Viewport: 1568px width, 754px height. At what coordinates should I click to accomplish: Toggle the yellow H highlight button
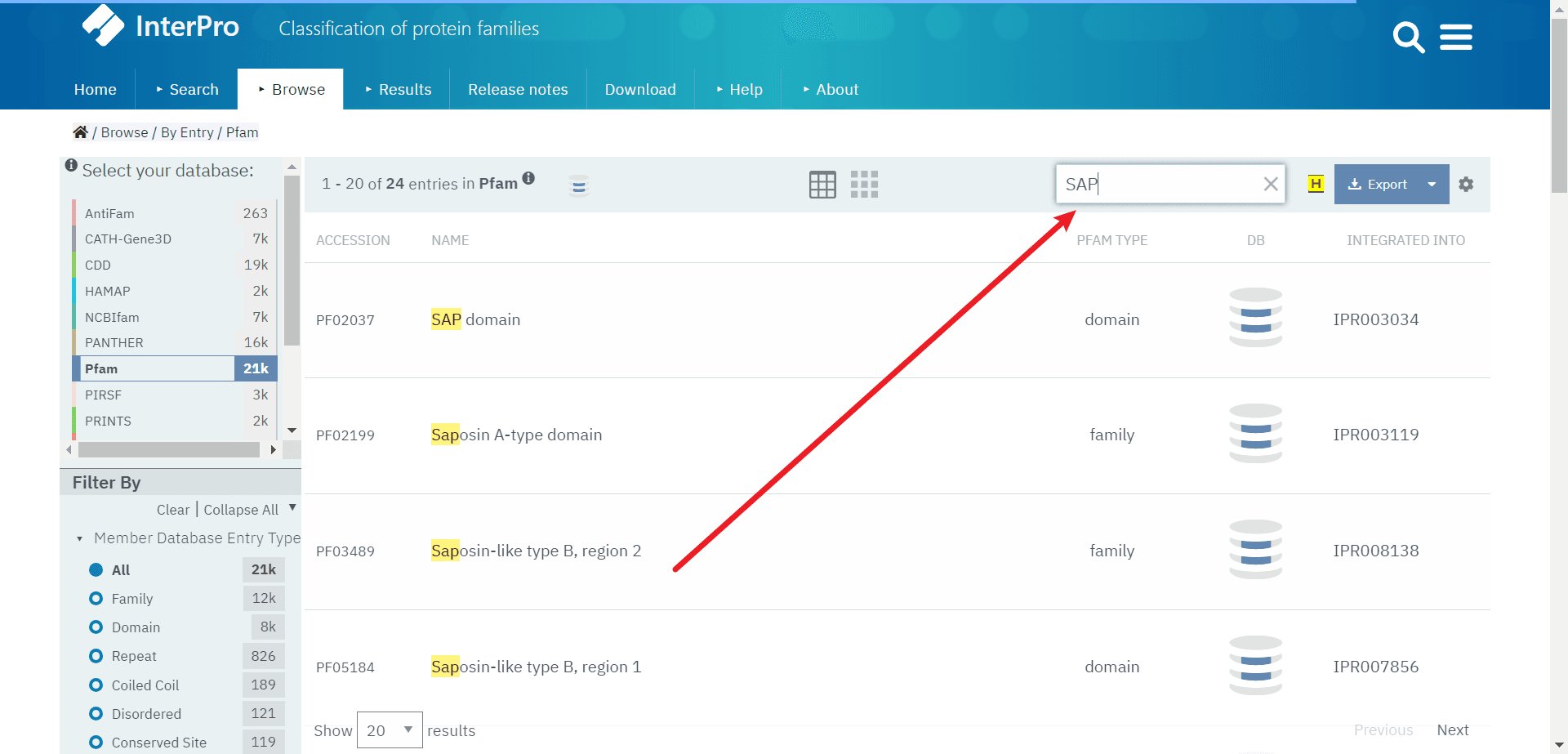tap(1316, 184)
